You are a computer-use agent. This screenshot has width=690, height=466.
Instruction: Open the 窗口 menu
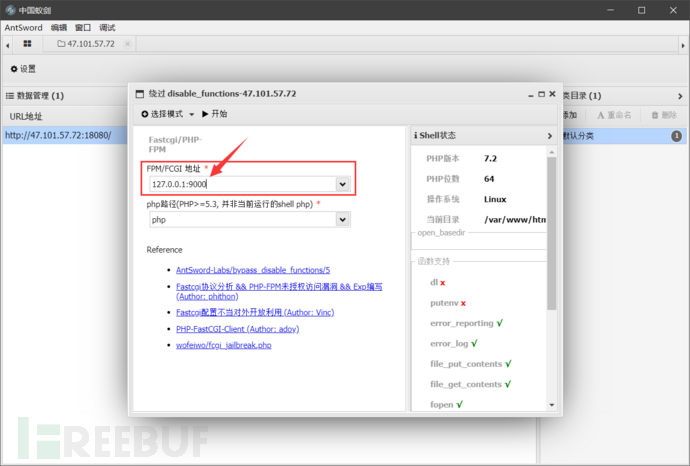pos(83,28)
